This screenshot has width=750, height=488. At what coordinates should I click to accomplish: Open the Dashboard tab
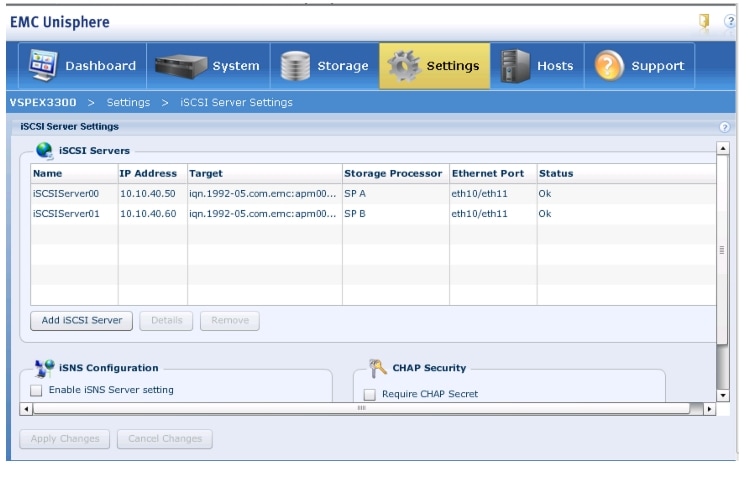click(82, 66)
